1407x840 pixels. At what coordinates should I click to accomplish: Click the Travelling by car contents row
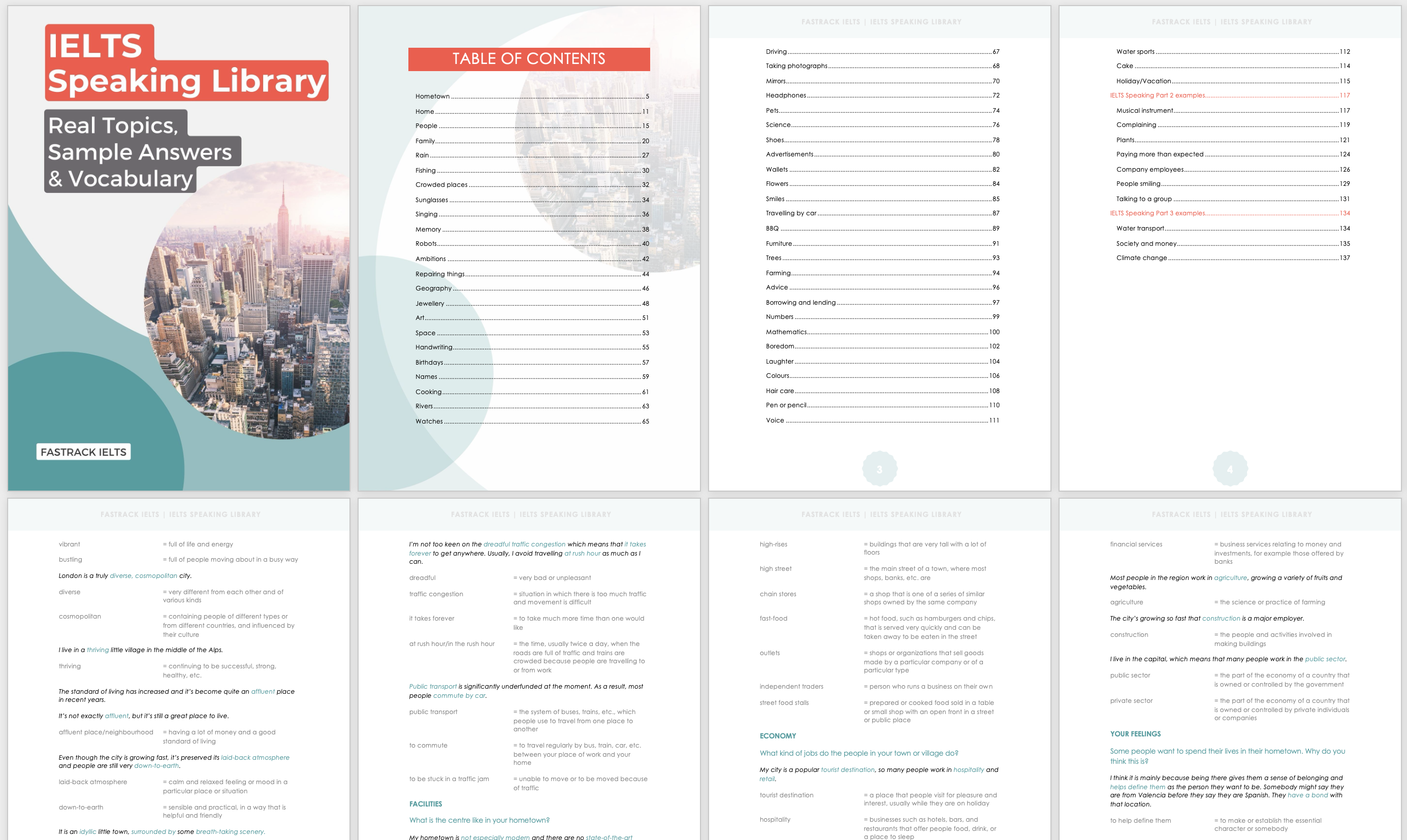[x=882, y=213]
